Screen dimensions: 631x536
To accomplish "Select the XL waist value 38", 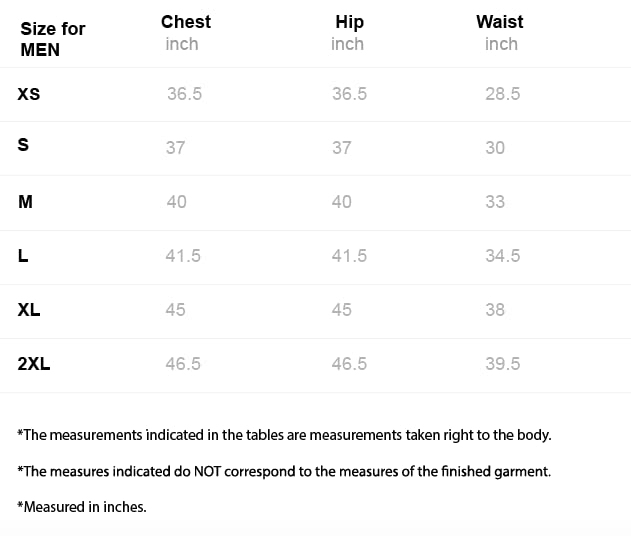I will coord(495,310).
